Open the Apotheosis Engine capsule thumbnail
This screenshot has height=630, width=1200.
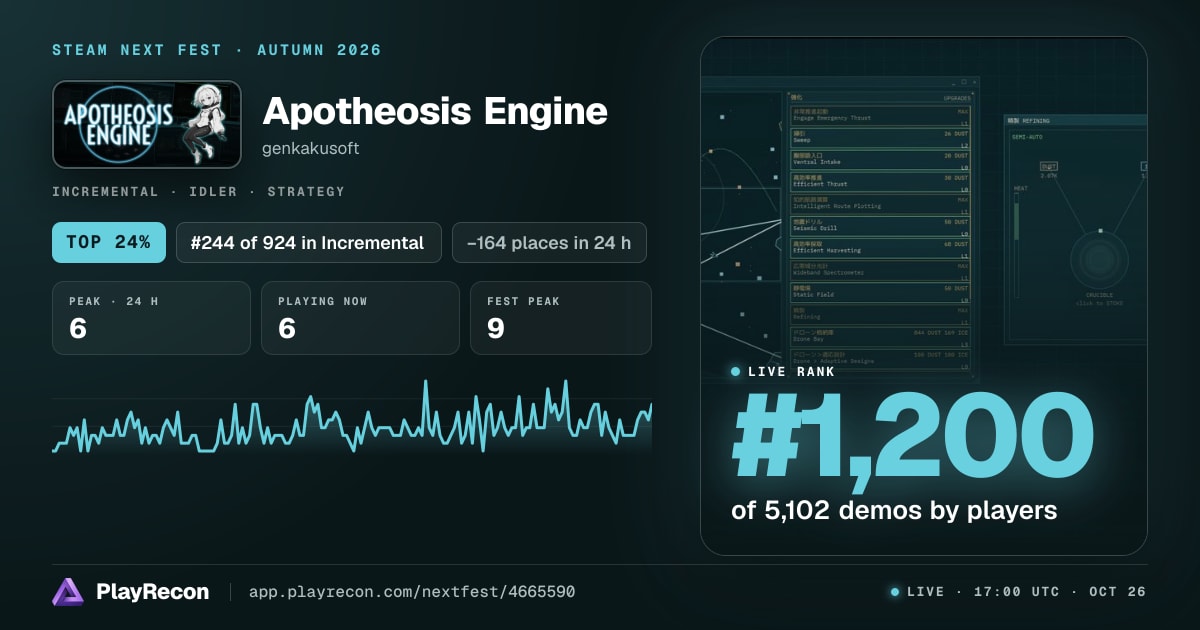(147, 124)
